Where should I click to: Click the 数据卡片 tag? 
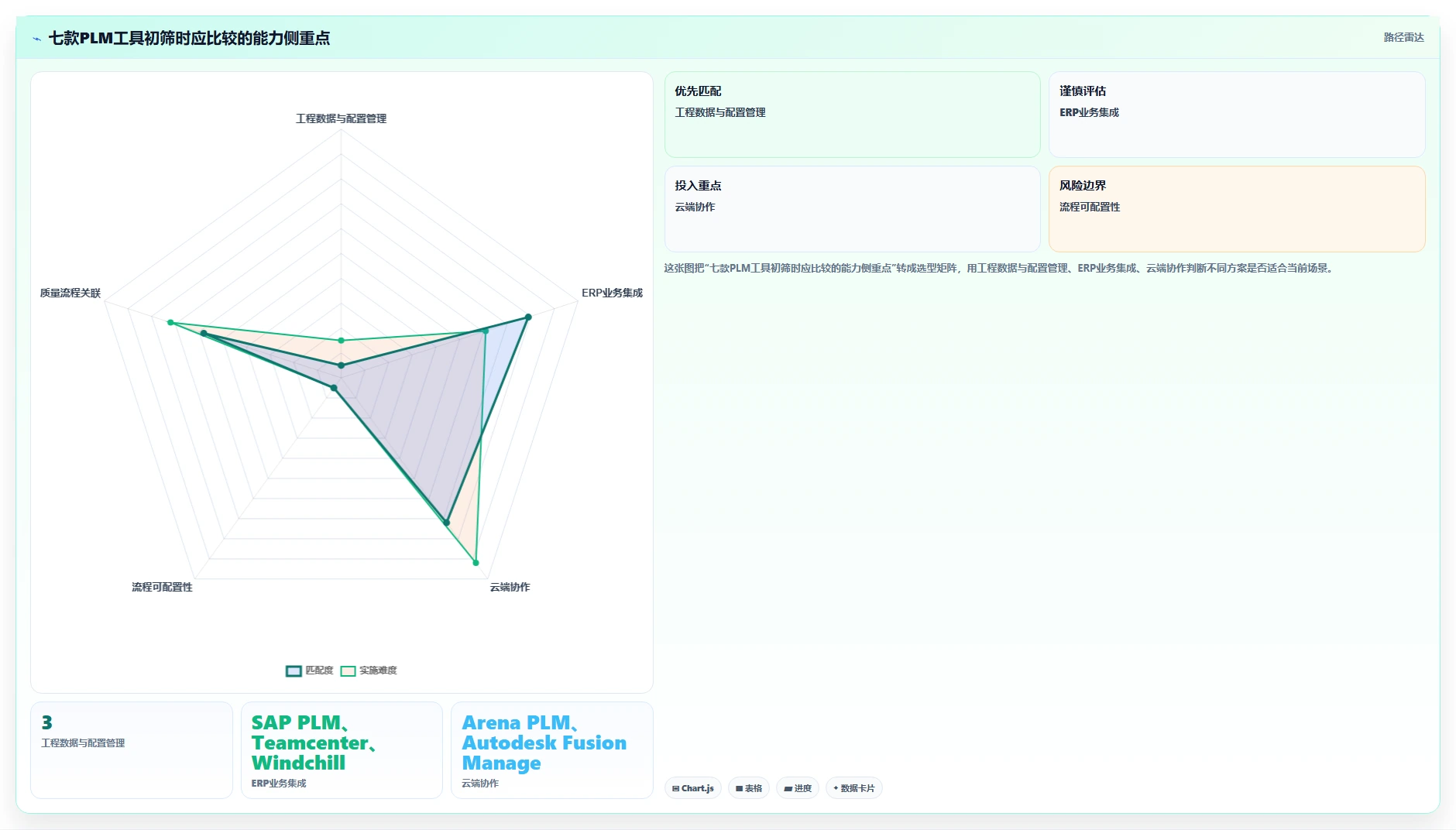854,788
